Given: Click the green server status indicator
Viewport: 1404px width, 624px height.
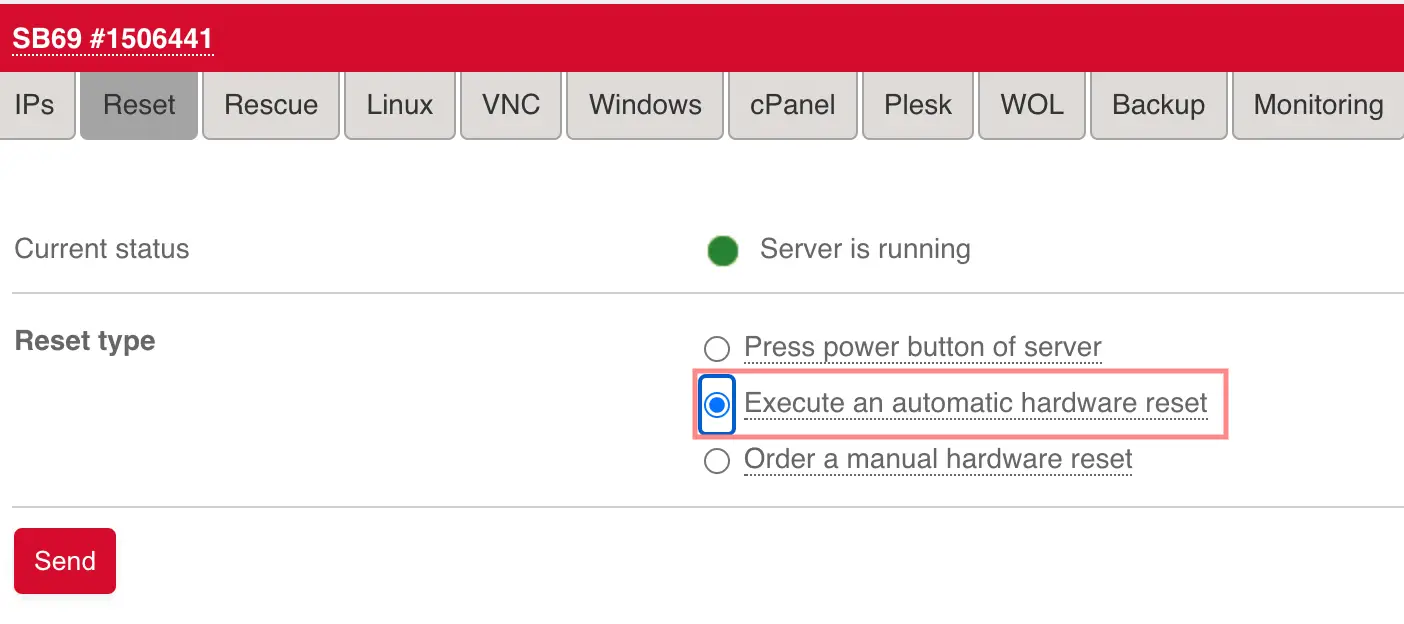Looking at the screenshot, I should coord(722,250).
